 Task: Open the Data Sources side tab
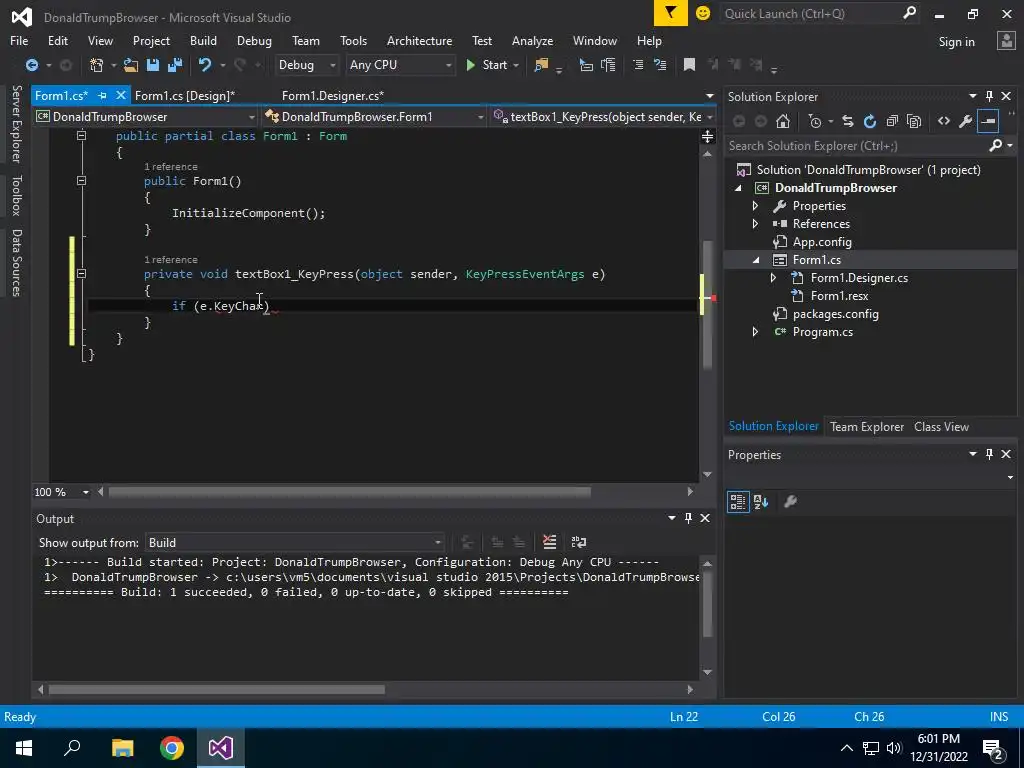(16, 263)
